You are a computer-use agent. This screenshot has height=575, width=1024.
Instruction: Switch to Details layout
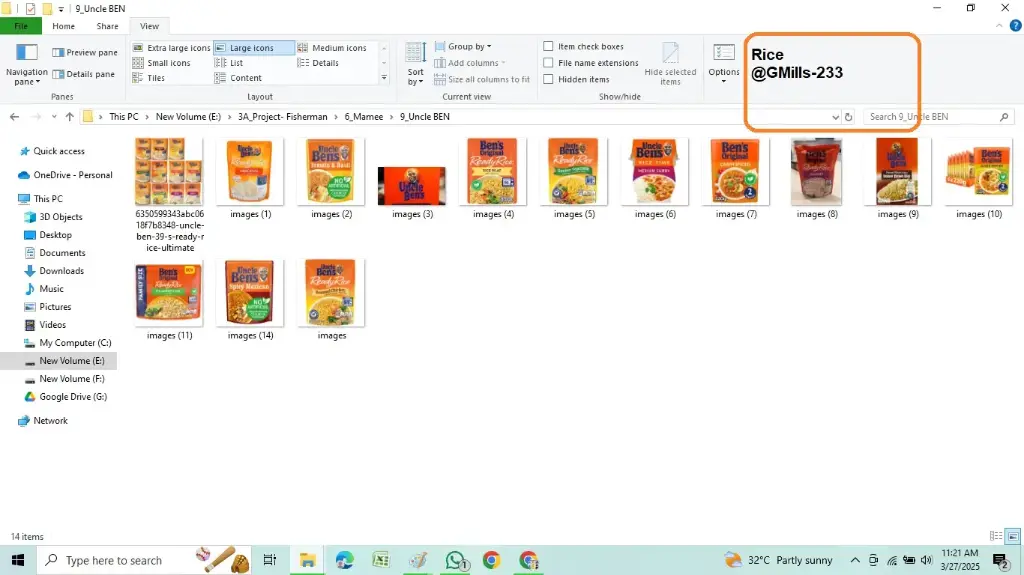(318, 63)
